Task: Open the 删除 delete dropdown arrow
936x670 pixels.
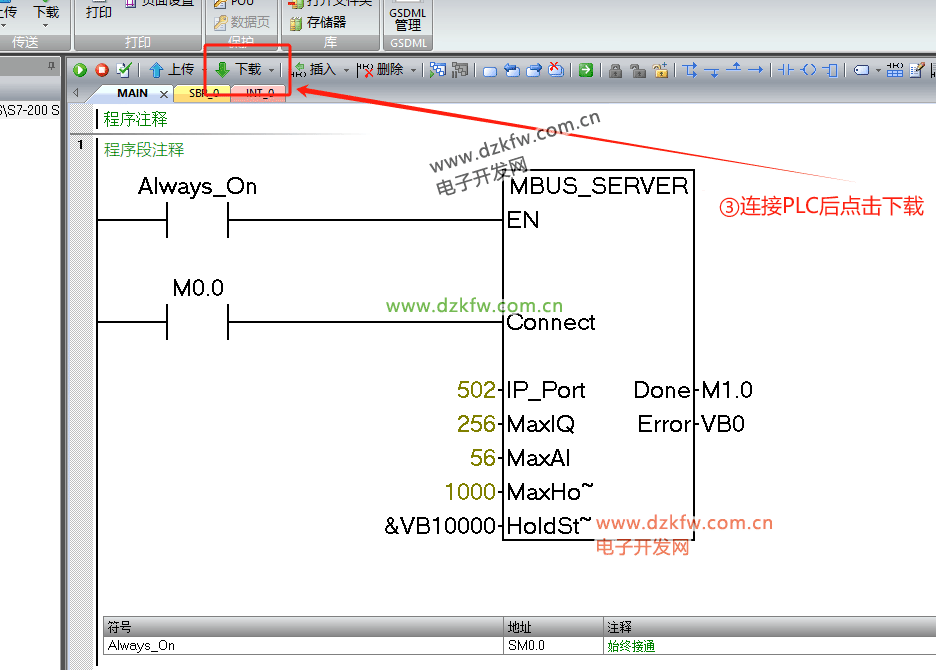Action: (414, 70)
